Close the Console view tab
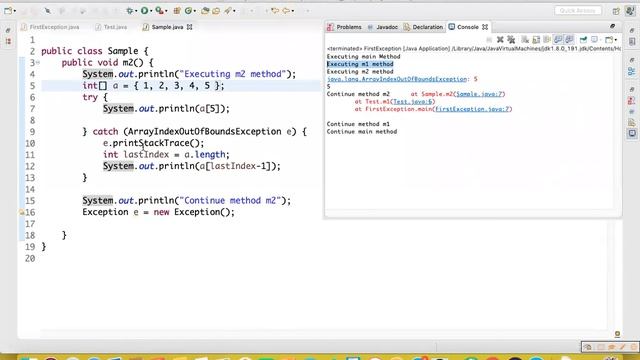The width and height of the screenshot is (640, 360). pyautogui.click(x=485, y=27)
